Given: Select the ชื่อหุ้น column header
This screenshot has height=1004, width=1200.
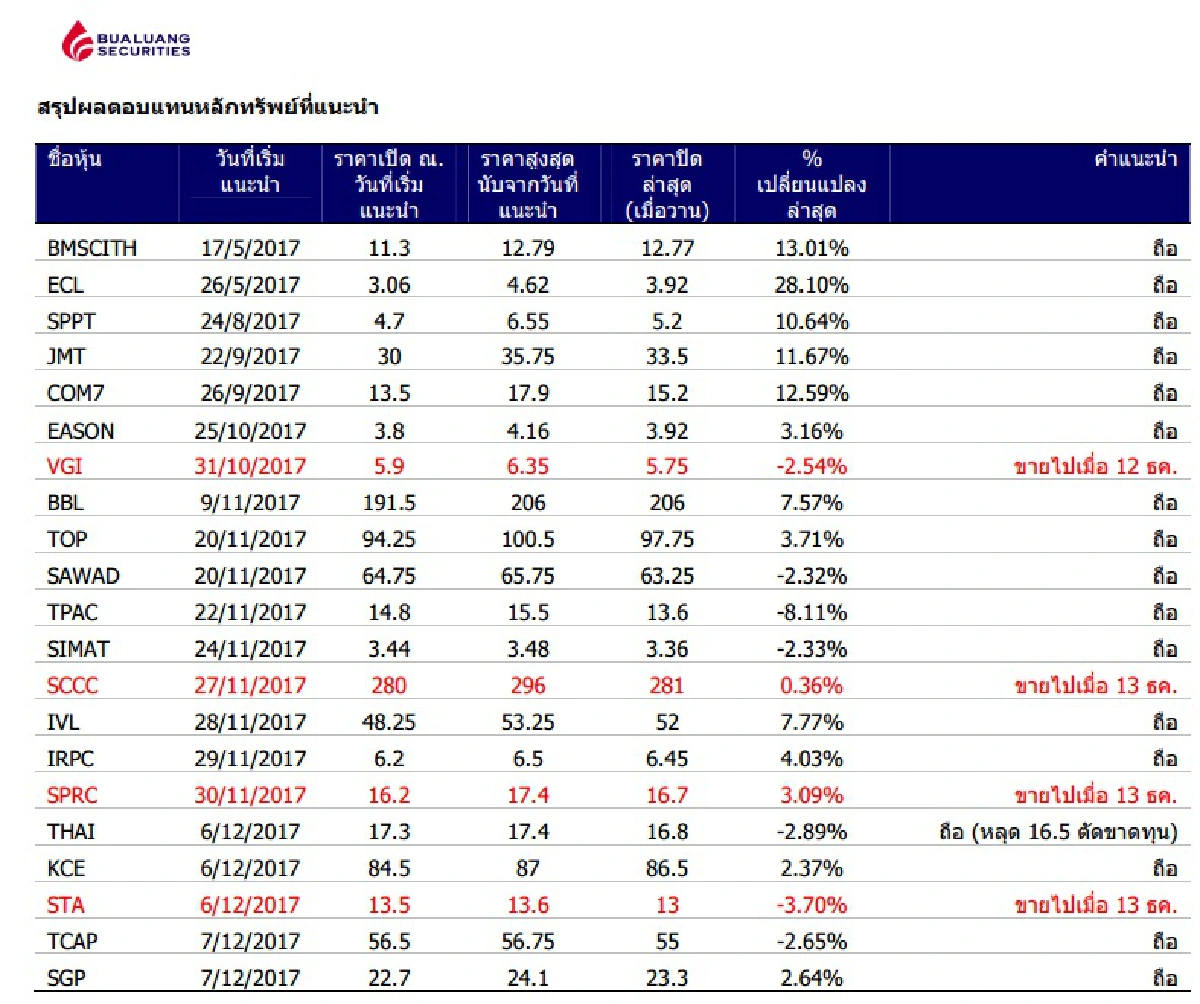Looking at the screenshot, I should tap(75, 160).
